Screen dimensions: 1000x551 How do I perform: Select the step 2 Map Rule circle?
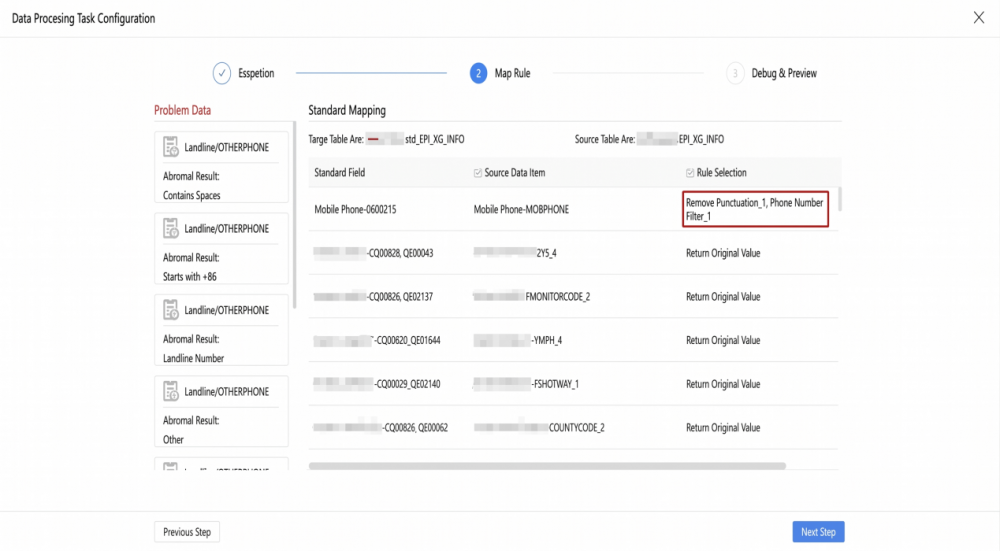click(x=478, y=73)
